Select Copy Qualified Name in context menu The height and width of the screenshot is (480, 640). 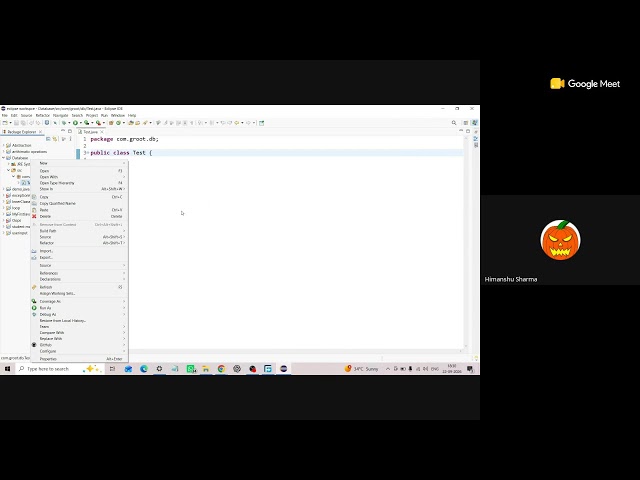pos(80,203)
